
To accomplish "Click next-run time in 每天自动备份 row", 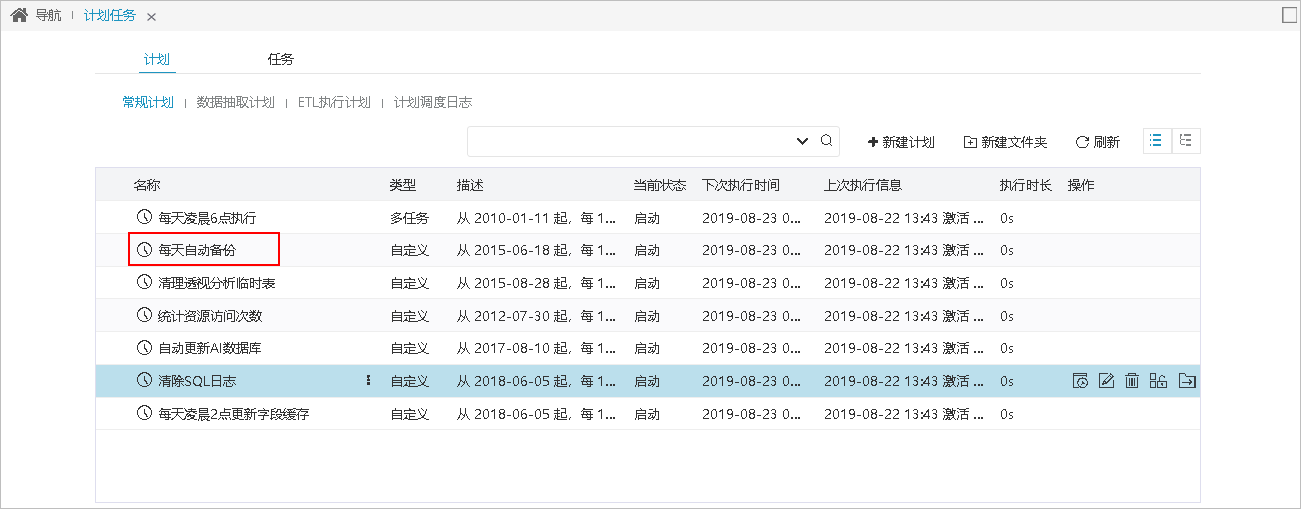I will pyautogui.click(x=752, y=250).
